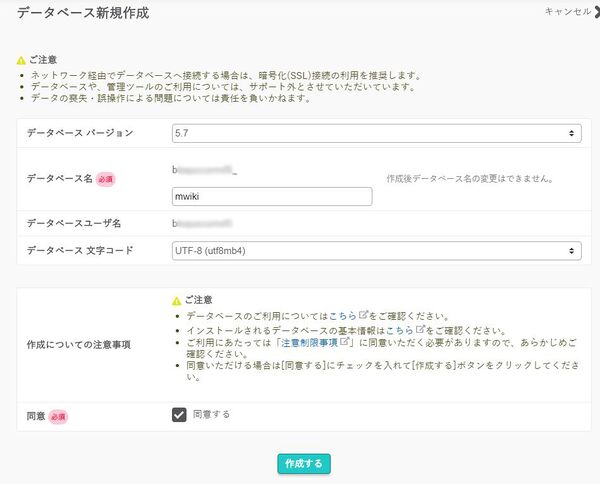
Task: Click the database name field containing mwiki
Action: pos(272,196)
